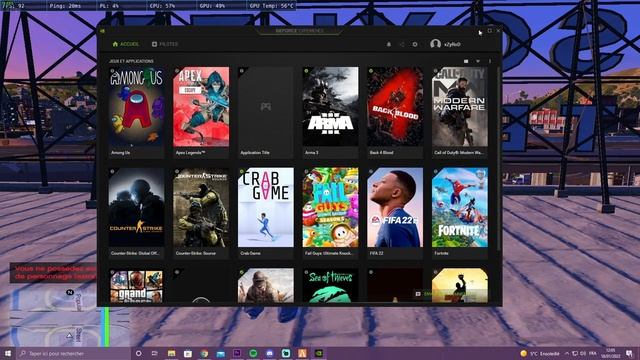640x360 pixels.
Task: Switch to the grid view icon
Action: click(466, 61)
